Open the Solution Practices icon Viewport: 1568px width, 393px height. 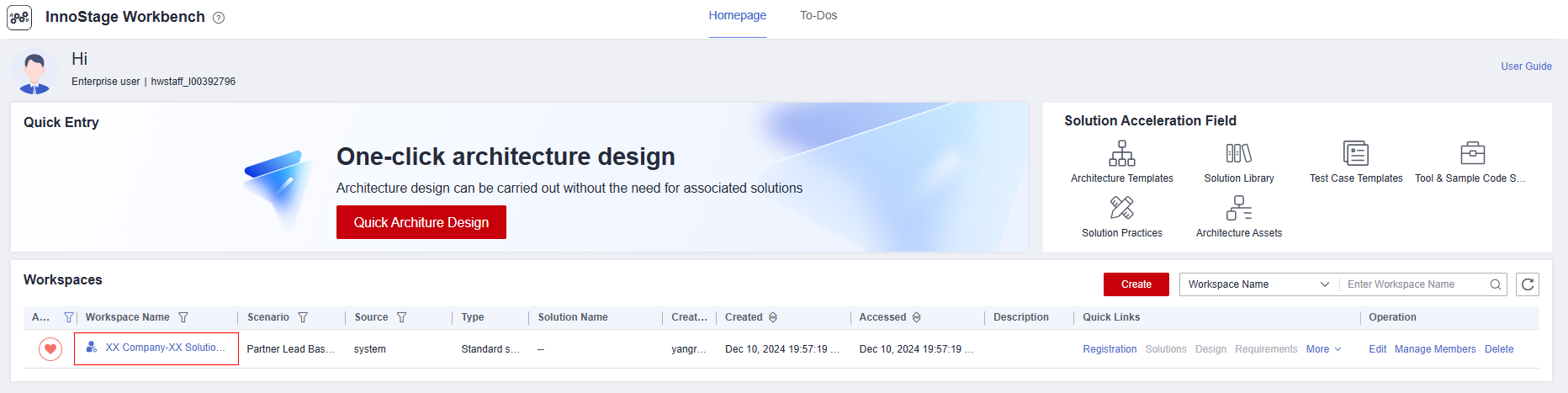(1121, 207)
